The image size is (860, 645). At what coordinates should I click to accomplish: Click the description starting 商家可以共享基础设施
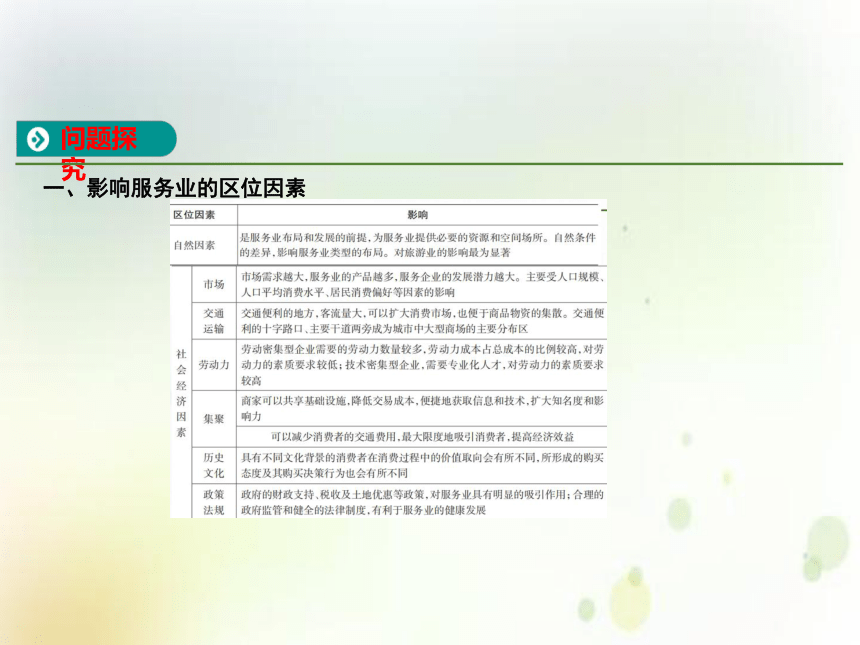click(x=422, y=409)
